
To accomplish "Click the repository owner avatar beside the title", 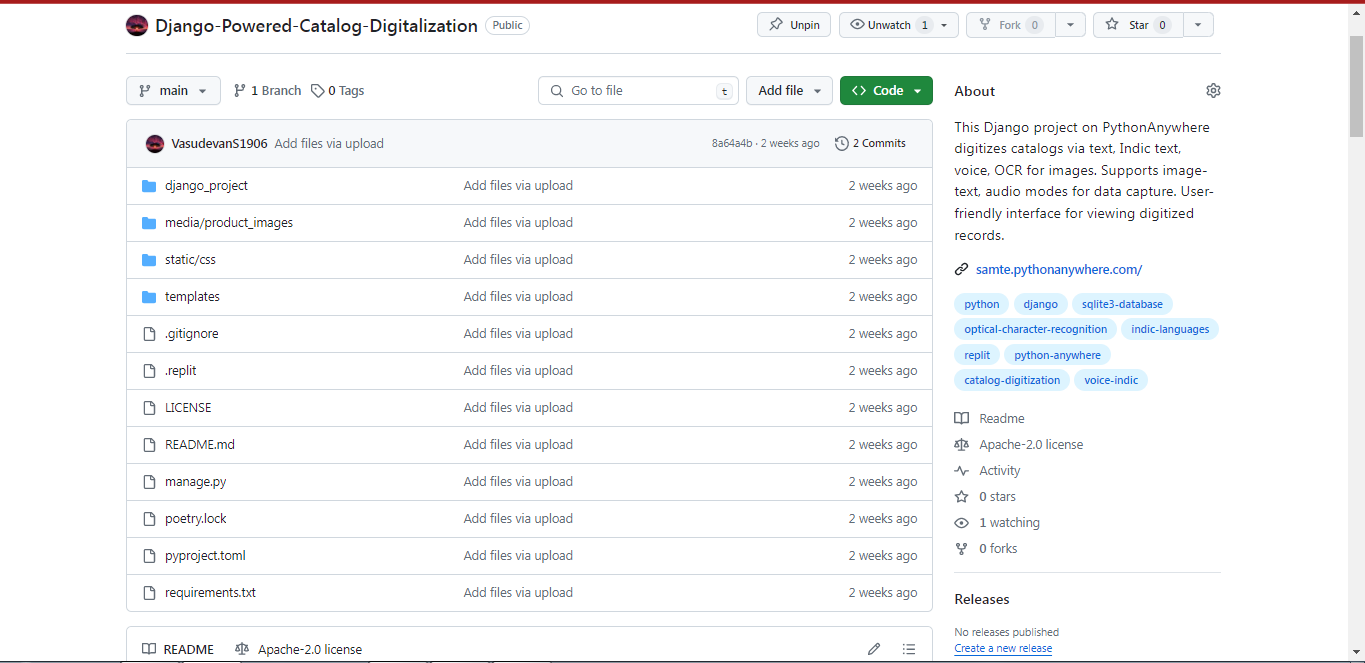I will (137, 26).
